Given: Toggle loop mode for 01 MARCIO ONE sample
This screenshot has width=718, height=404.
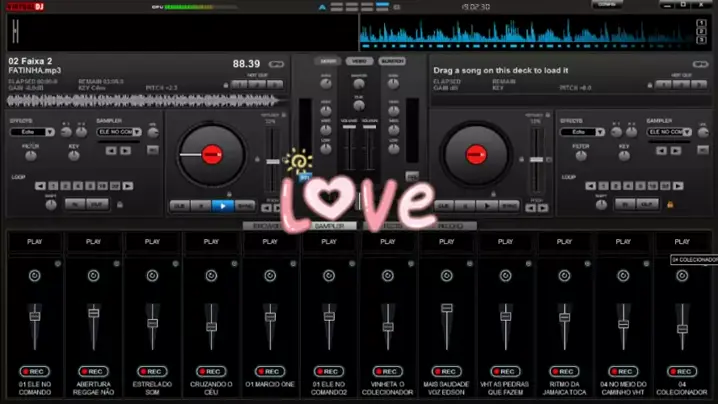Looking at the screenshot, I should (x=270, y=276).
